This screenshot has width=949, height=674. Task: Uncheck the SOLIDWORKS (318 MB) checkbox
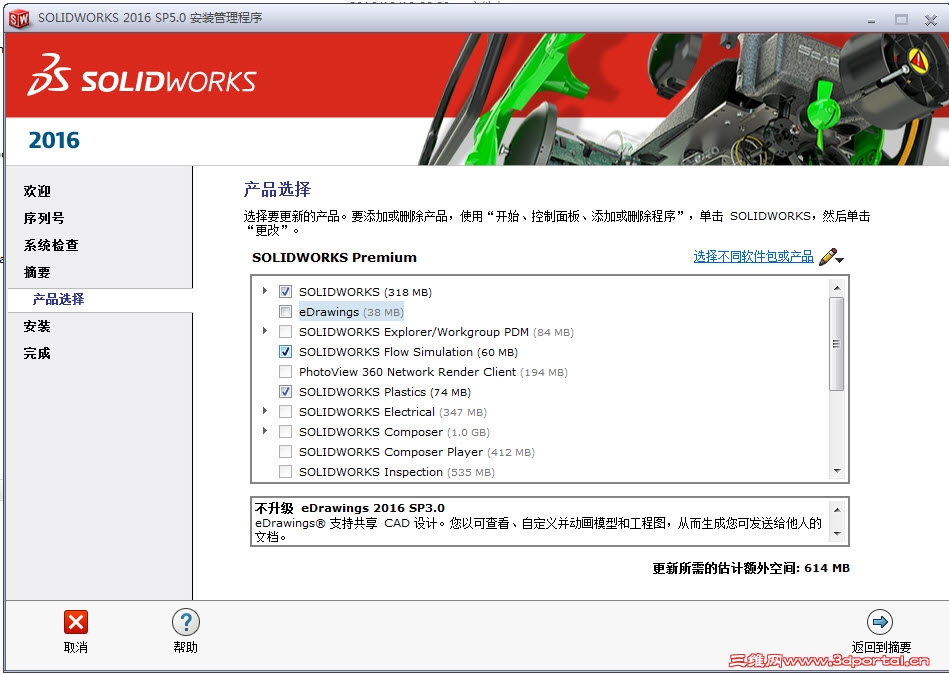285,292
